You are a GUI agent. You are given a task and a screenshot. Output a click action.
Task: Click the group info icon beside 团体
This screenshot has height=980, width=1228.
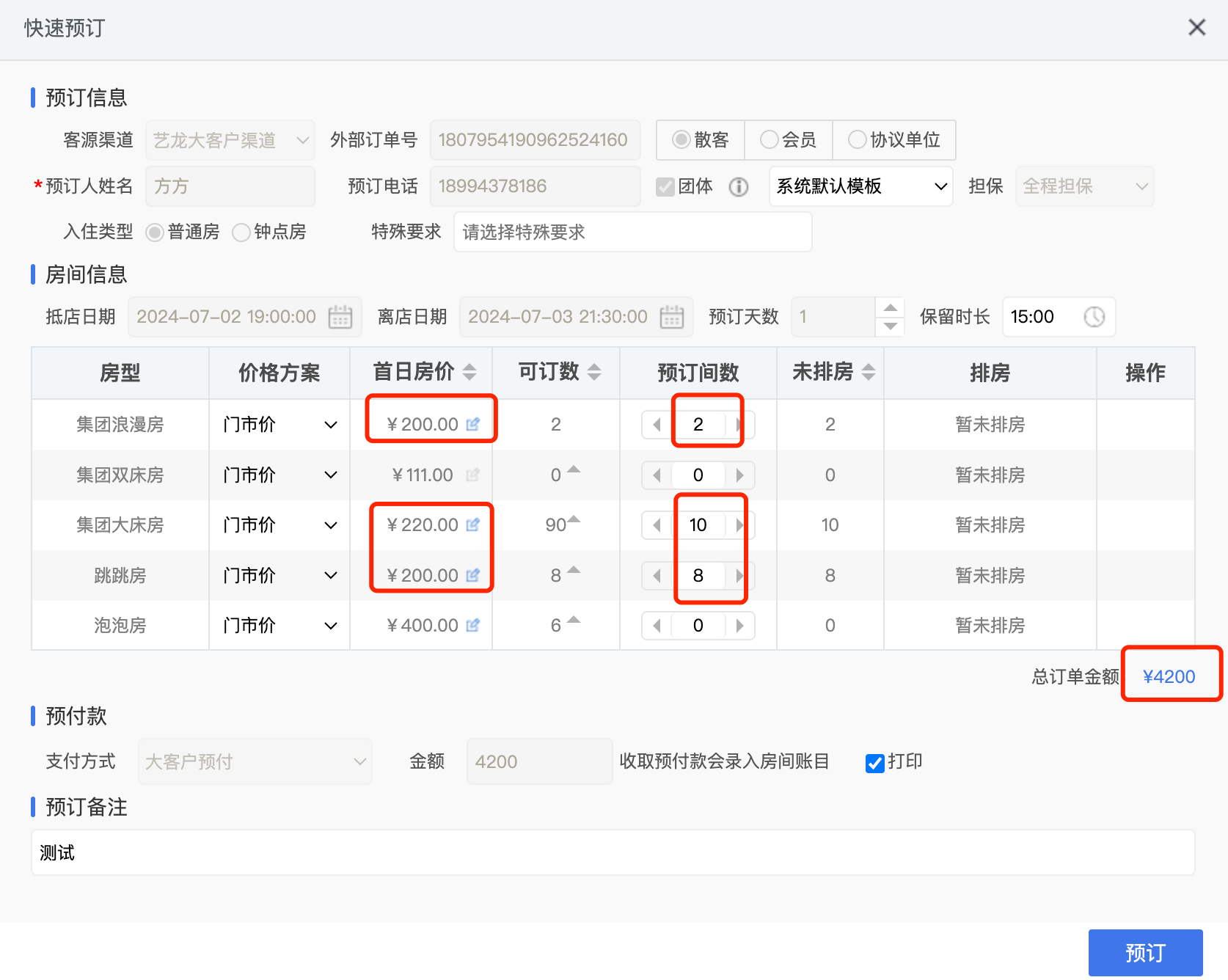[x=738, y=187]
